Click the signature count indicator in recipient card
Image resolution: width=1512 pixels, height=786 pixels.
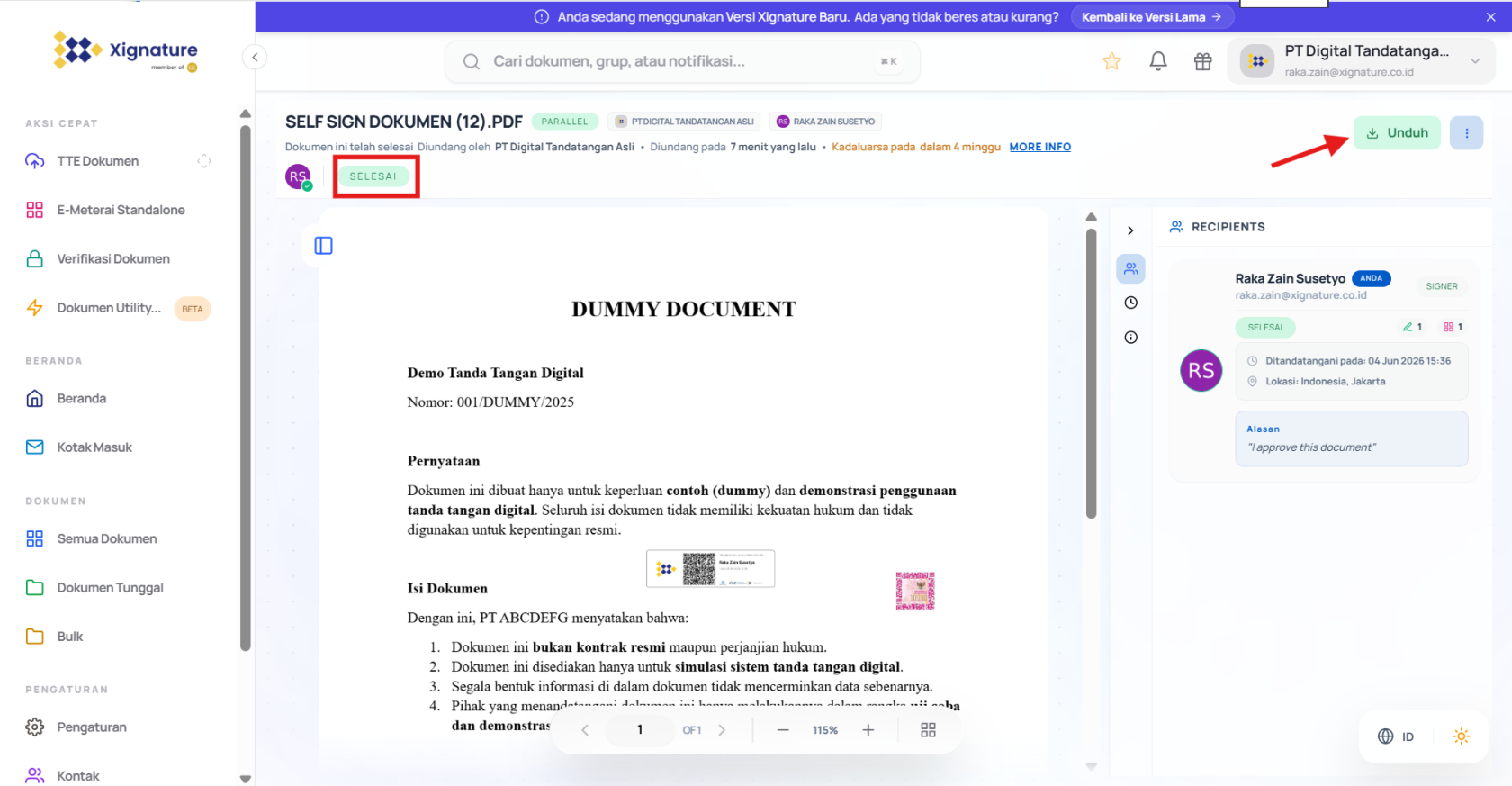[x=1412, y=327]
